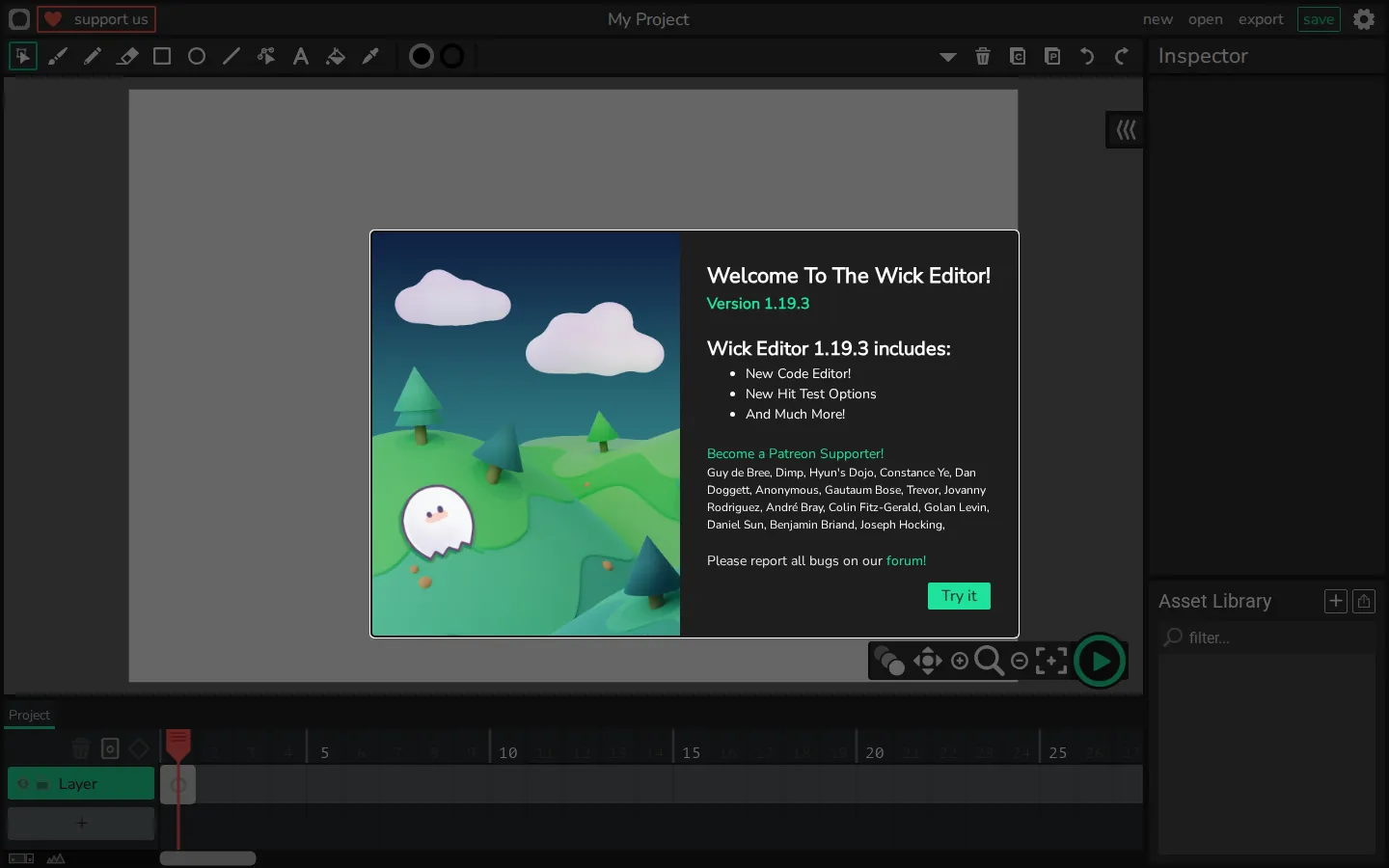This screenshot has height=868, width=1389.
Task: Open the Become a Patreon Supporter link
Action: (795, 453)
